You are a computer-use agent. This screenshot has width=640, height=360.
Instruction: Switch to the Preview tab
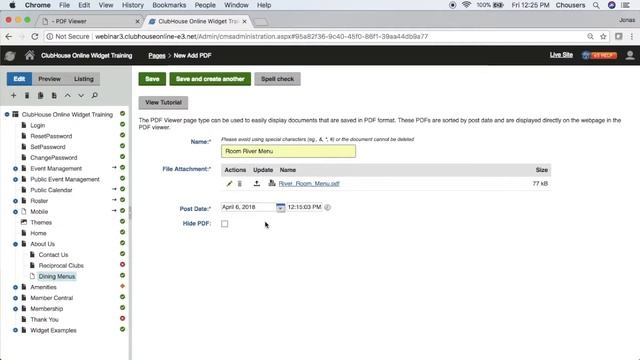pyautogui.click(x=49, y=79)
